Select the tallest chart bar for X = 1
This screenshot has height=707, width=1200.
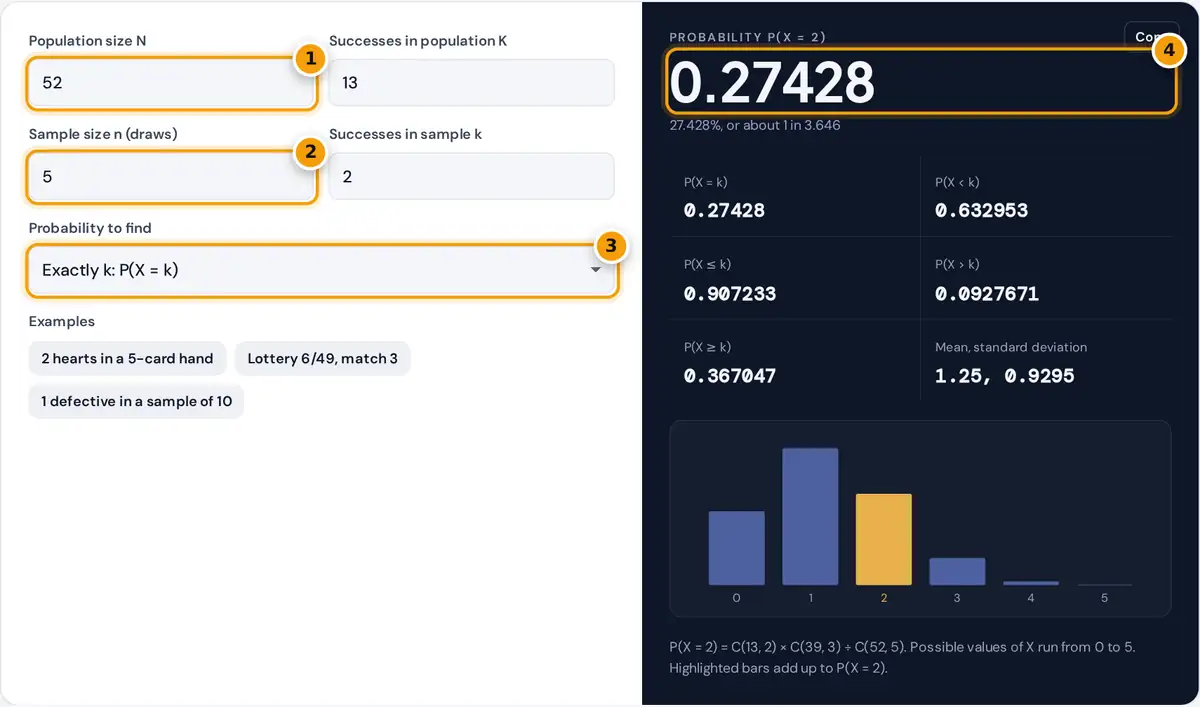pyautogui.click(x=810, y=516)
